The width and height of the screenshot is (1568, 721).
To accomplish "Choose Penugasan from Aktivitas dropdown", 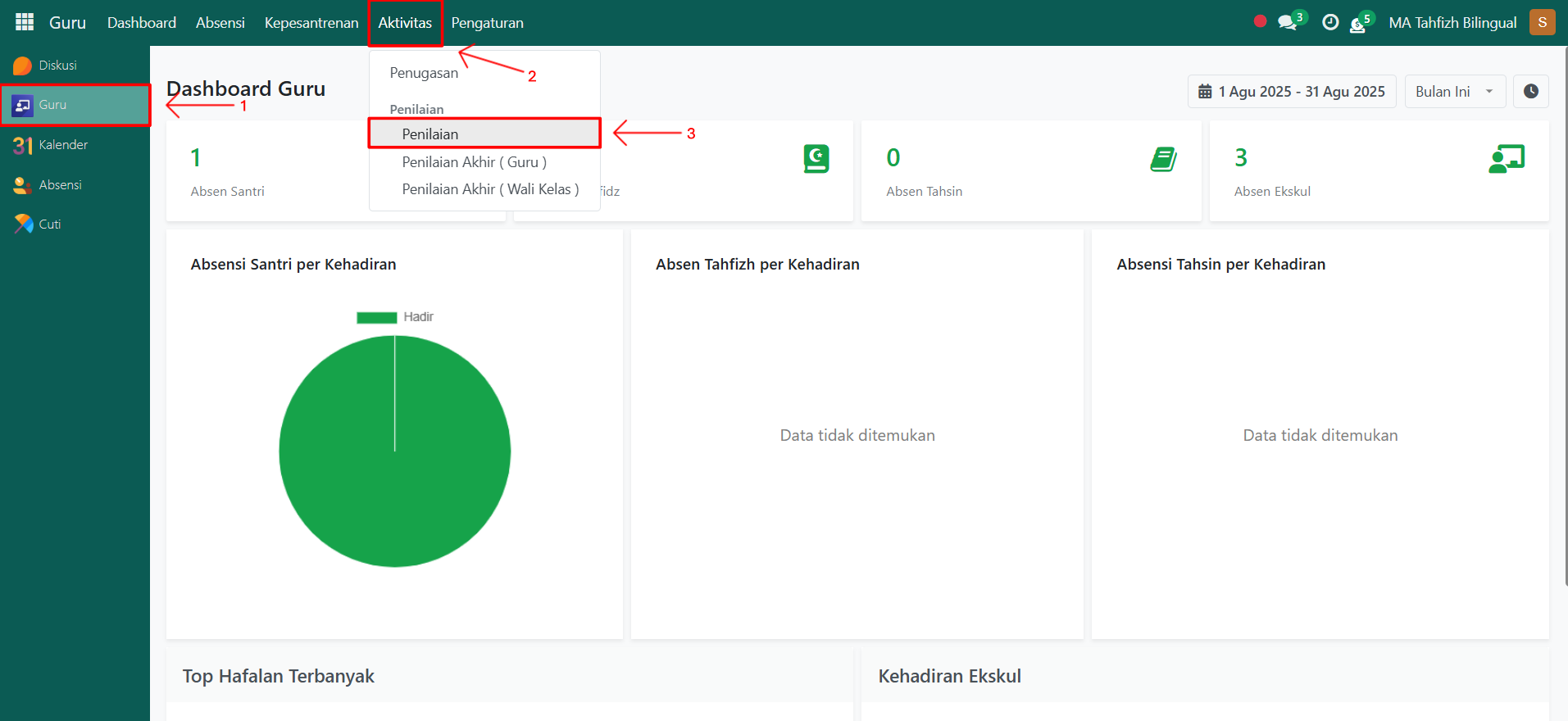I will 424,73.
